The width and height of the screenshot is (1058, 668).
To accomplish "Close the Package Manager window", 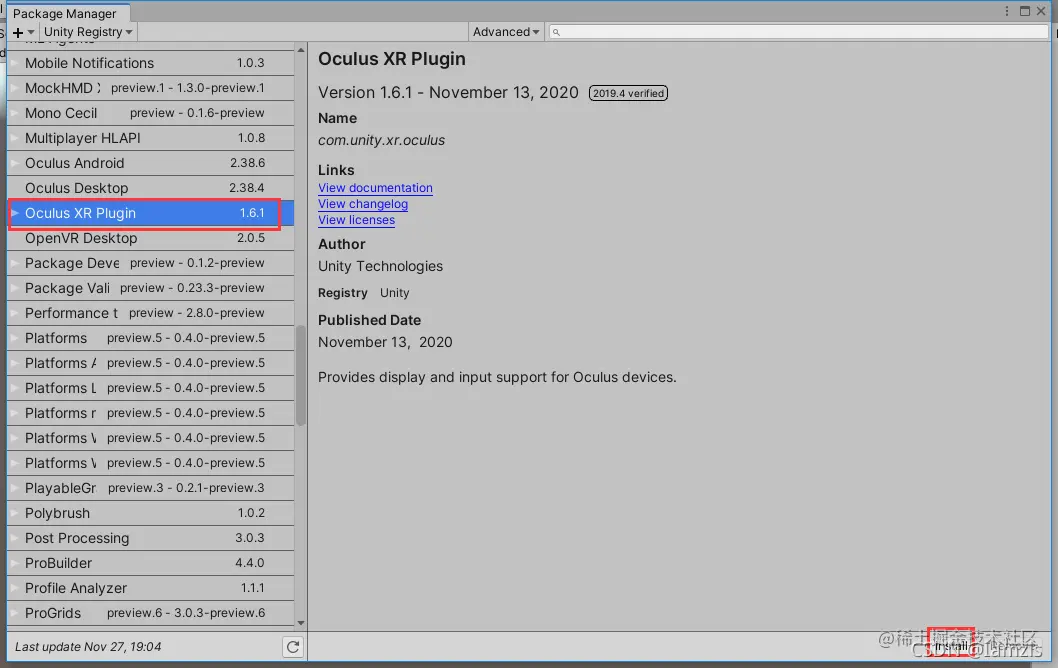I will (1041, 11).
